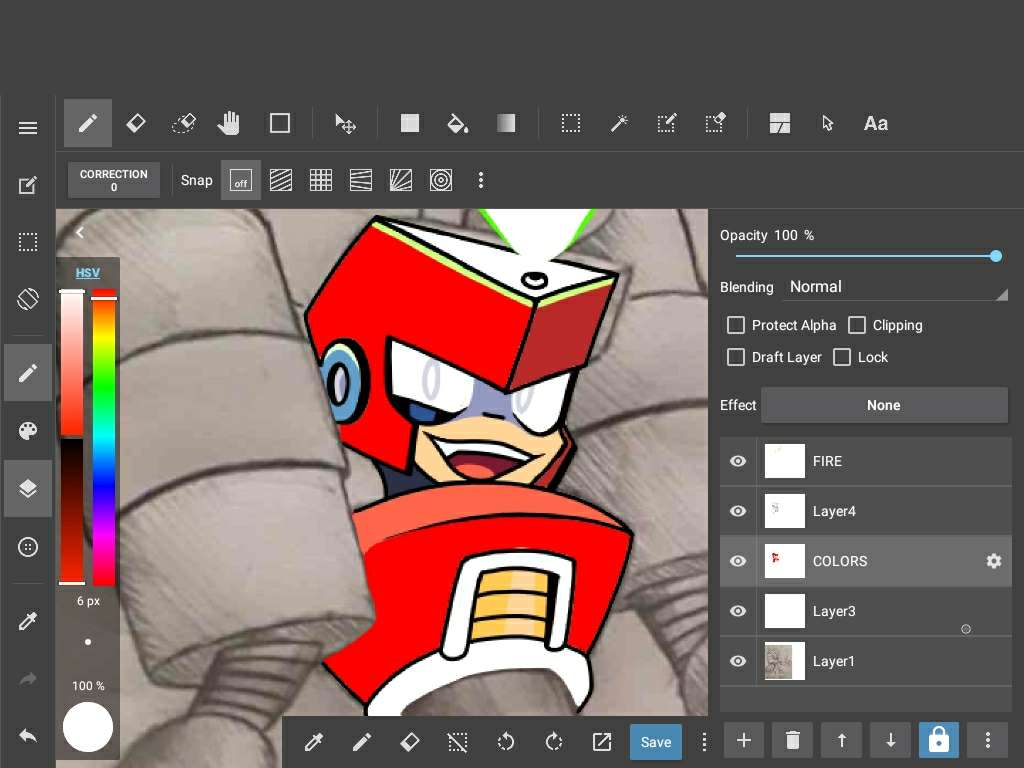
Task: Click the Undo arrow in left sidebar
Action: point(27,736)
